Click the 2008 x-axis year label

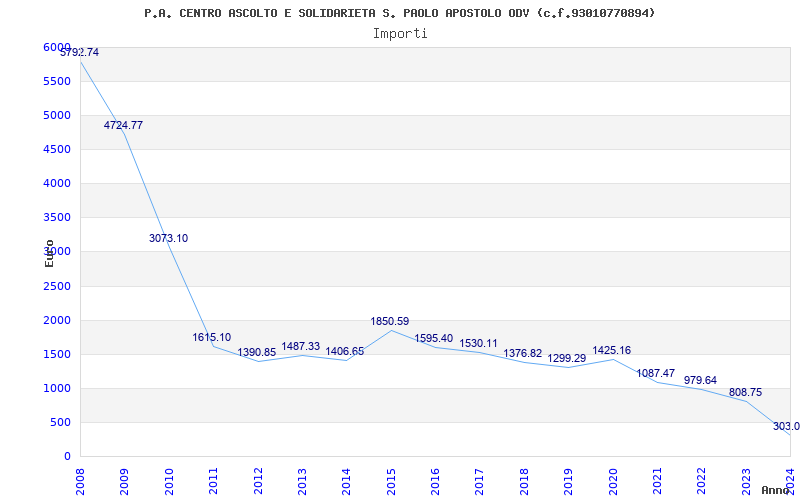click(x=80, y=482)
